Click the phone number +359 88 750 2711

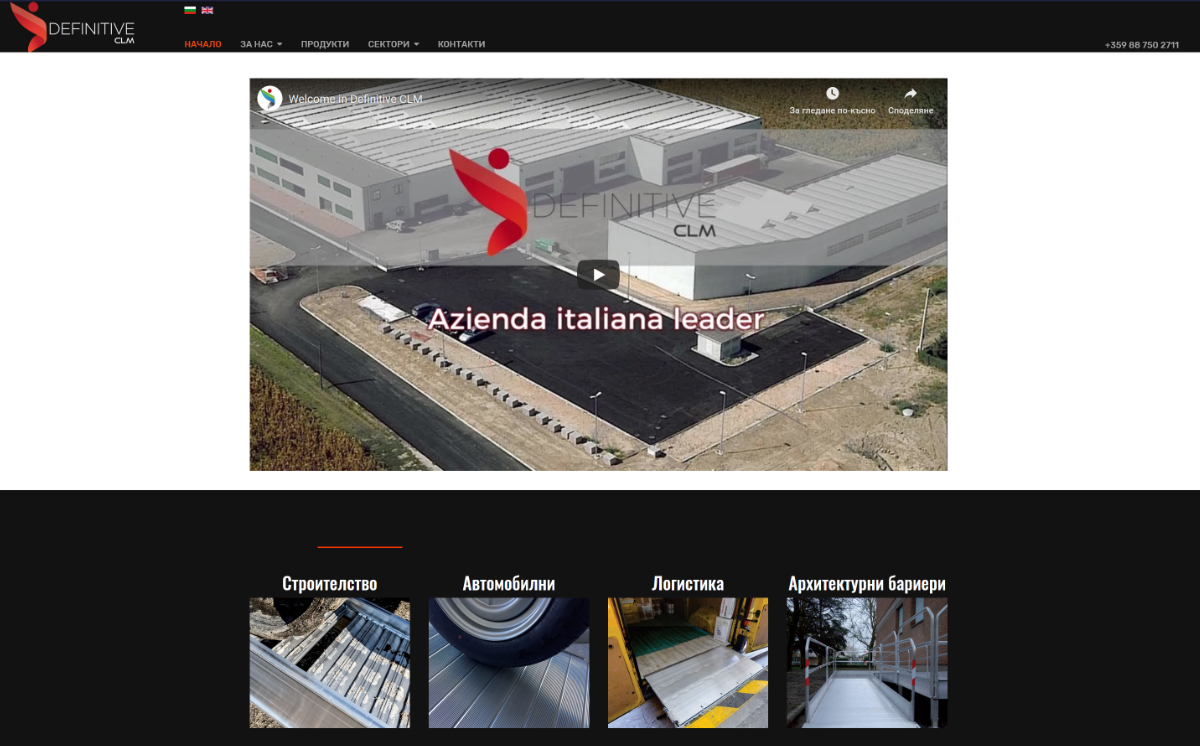(x=1142, y=45)
